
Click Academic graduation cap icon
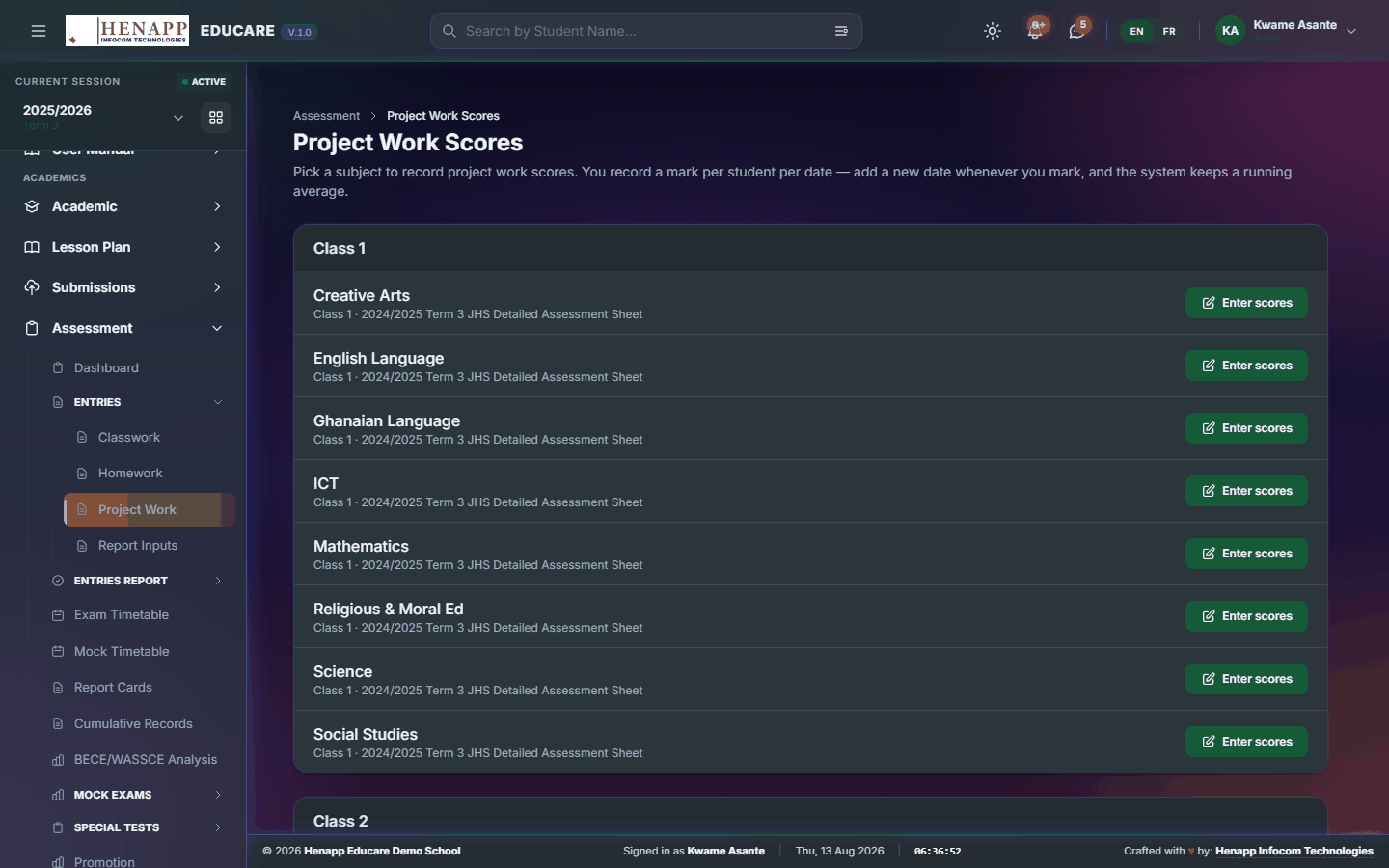pyautogui.click(x=32, y=206)
